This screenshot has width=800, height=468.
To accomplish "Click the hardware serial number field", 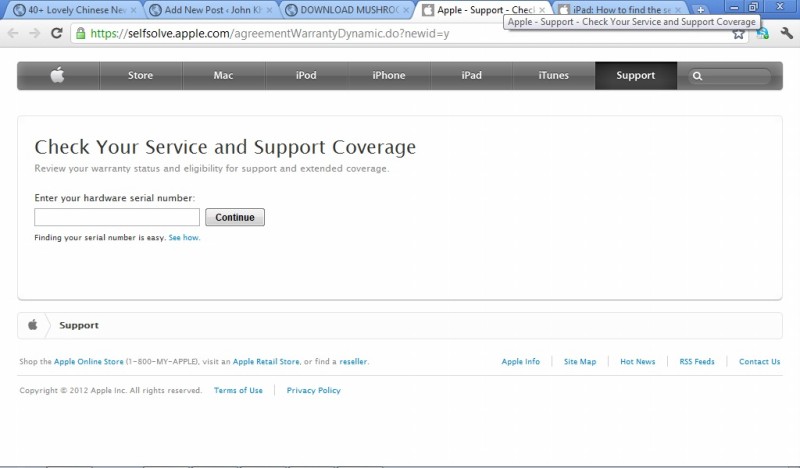I will coord(117,217).
